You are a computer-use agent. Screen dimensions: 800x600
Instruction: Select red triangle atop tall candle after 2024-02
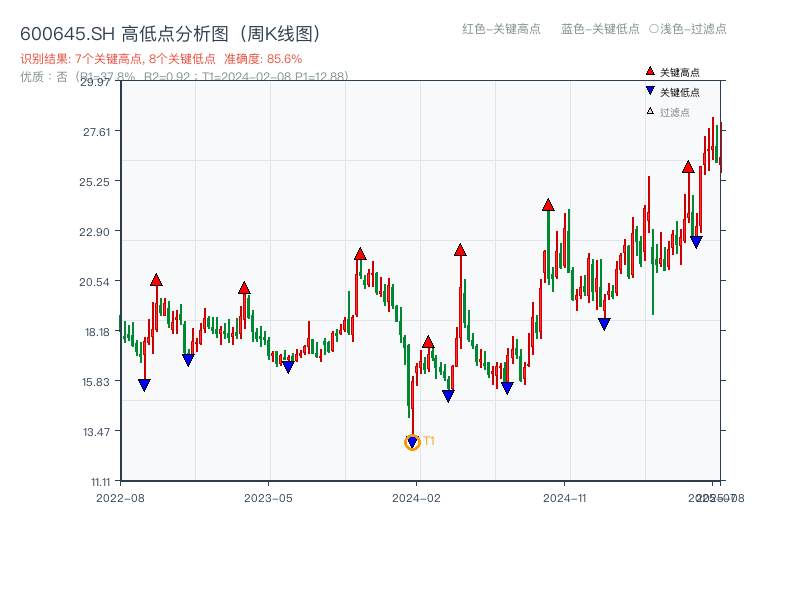(460, 250)
